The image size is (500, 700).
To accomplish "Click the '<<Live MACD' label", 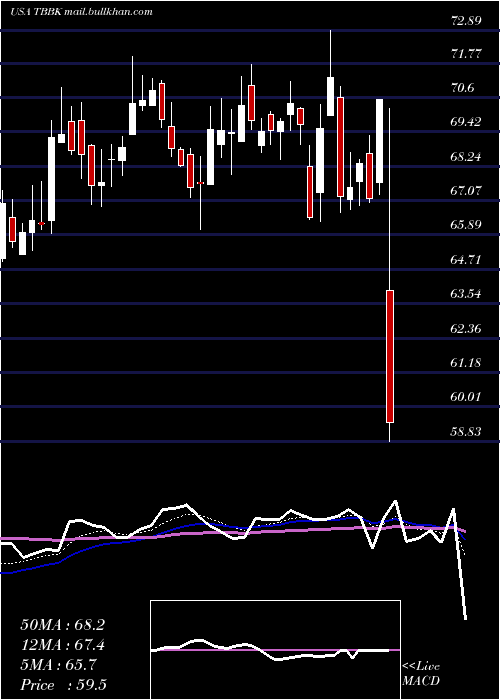I will pyautogui.click(x=421, y=673).
